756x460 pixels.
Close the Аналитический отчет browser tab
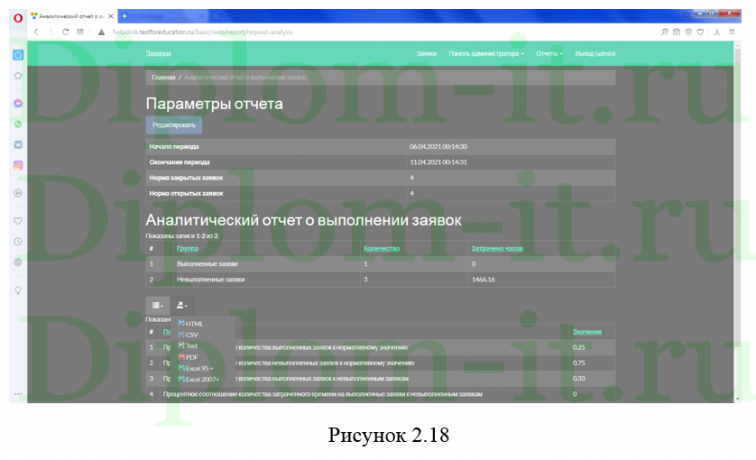pos(111,16)
